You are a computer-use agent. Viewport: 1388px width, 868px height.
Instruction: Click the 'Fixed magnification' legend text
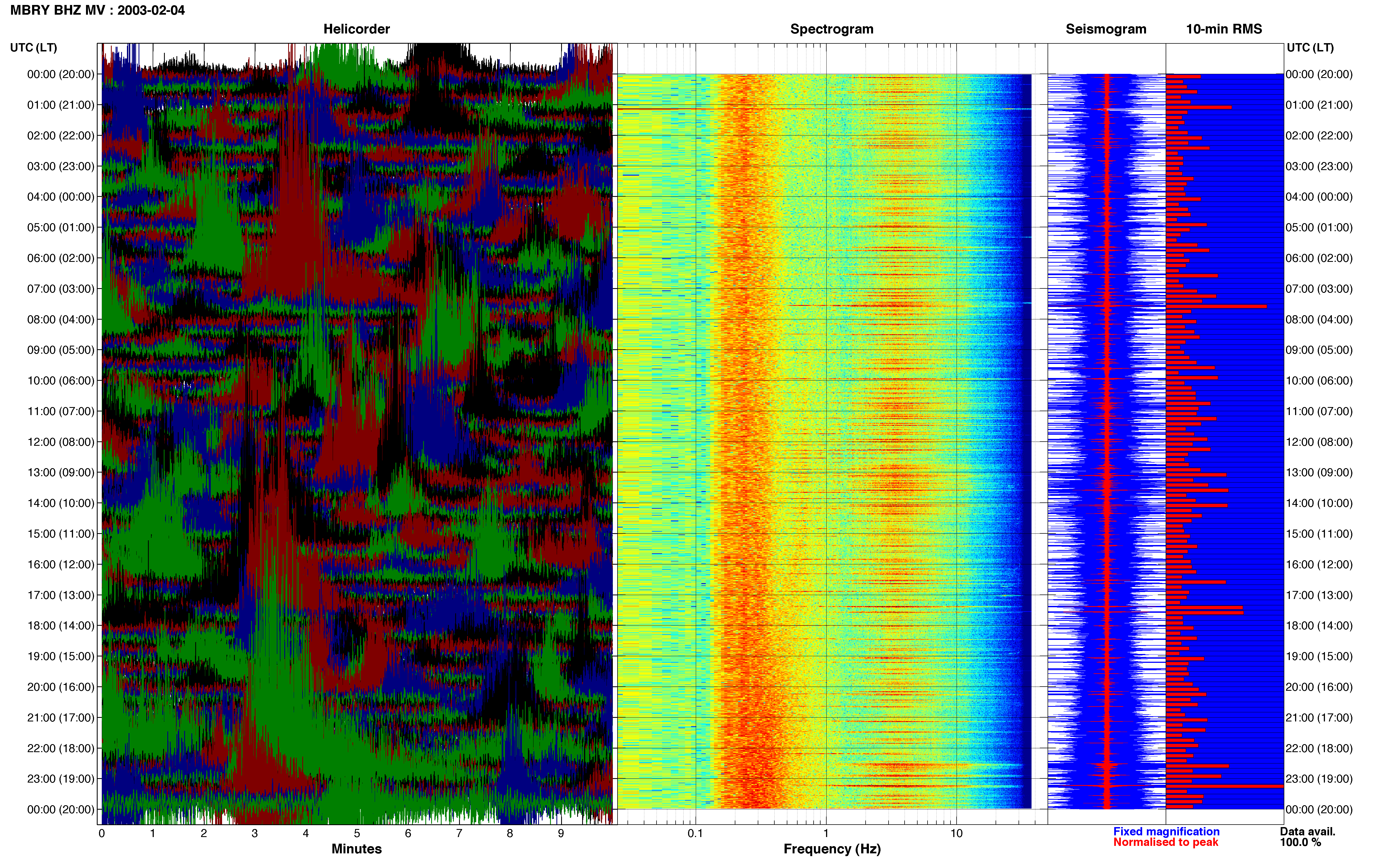(1166, 831)
